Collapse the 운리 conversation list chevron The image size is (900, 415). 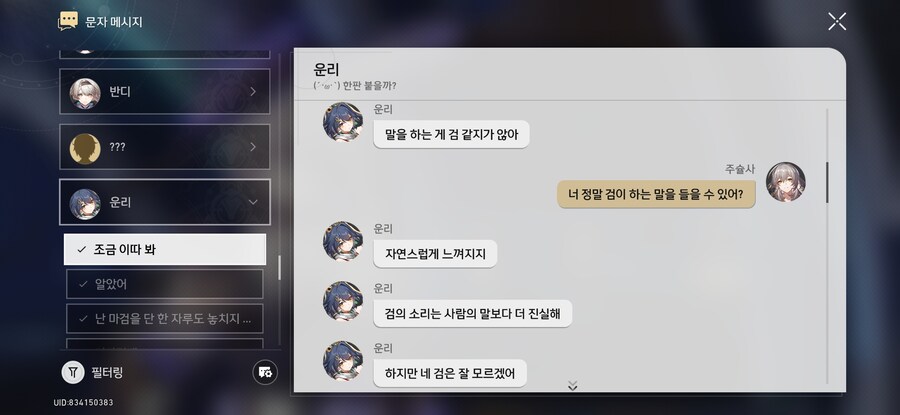tap(253, 202)
